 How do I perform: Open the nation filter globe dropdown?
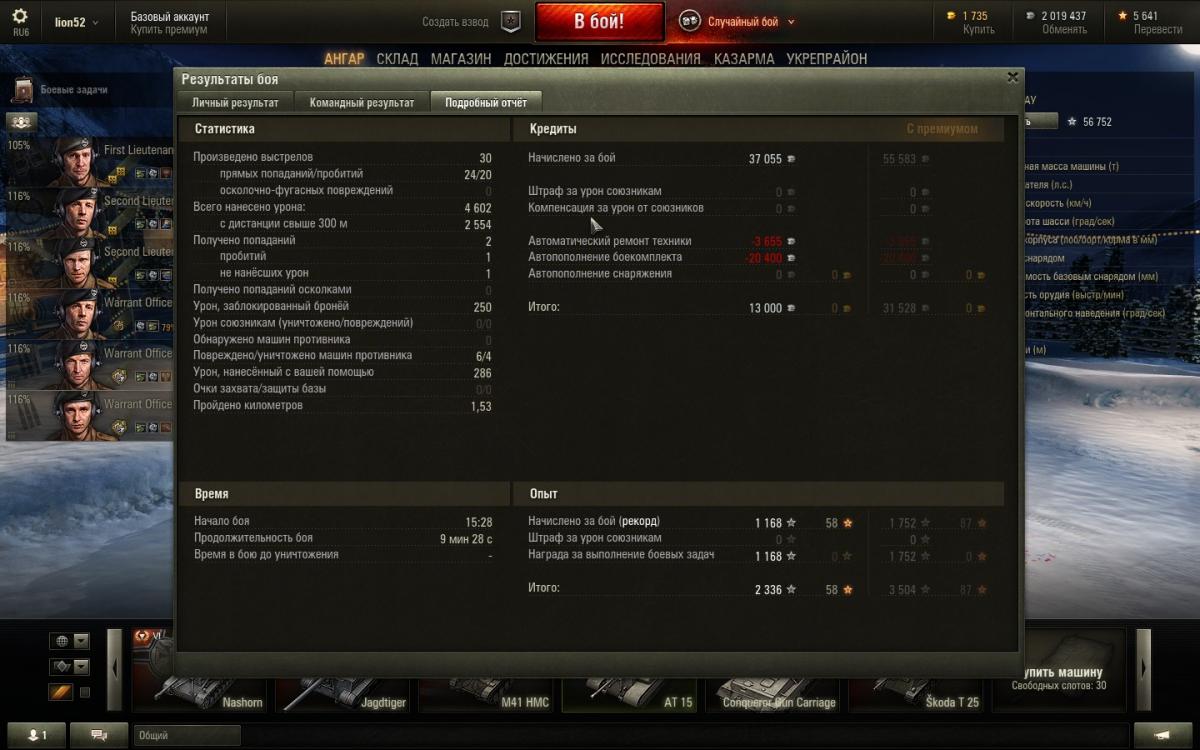click(70, 641)
